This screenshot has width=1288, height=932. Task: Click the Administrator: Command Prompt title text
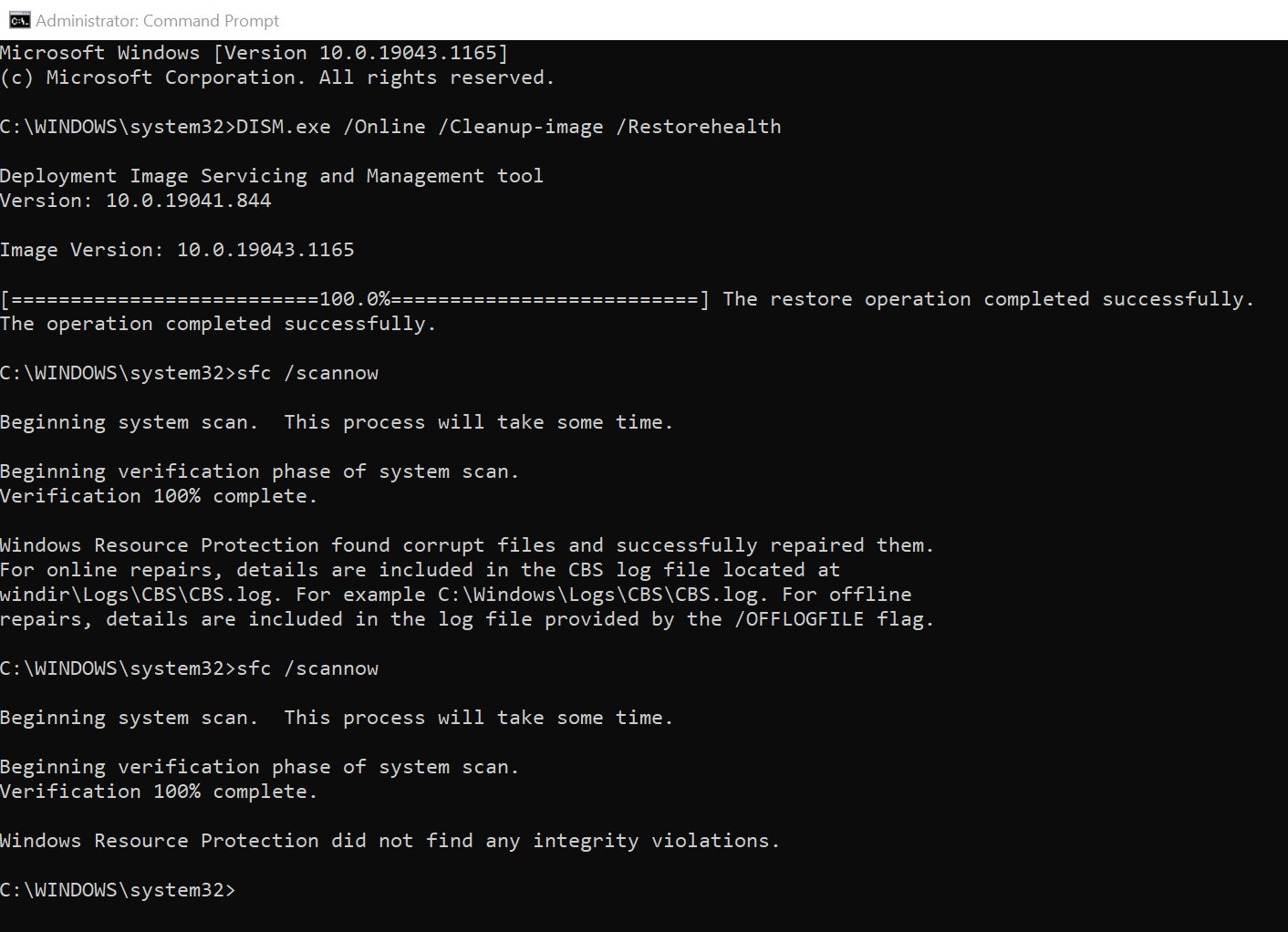click(158, 20)
